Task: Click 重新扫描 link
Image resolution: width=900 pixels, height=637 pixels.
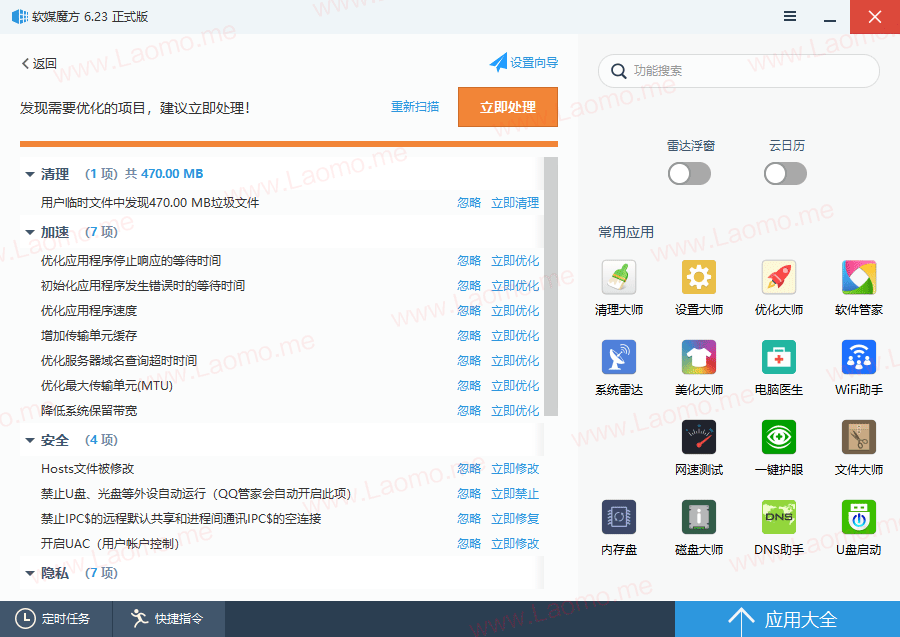Action: [x=414, y=107]
